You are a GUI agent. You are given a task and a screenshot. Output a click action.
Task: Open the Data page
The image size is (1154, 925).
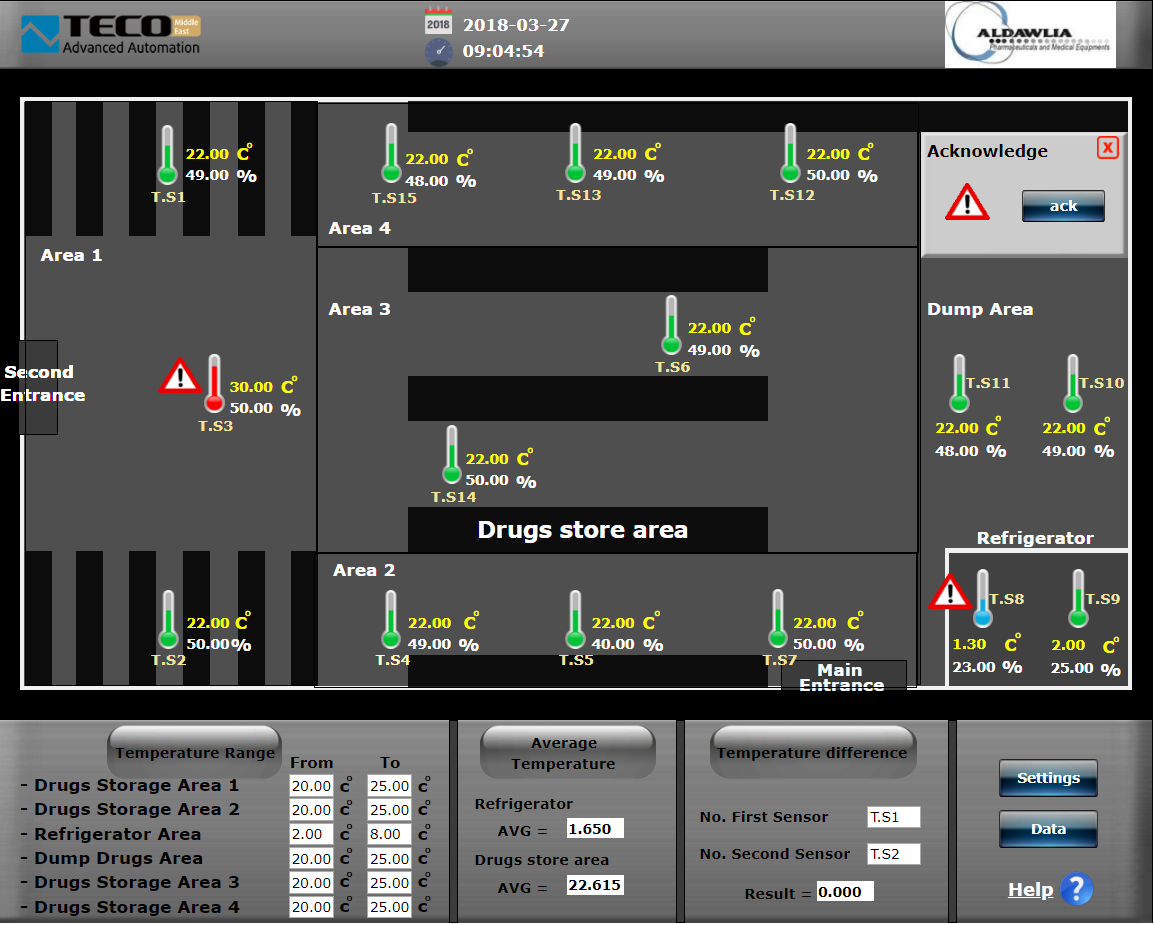point(1048,829)
